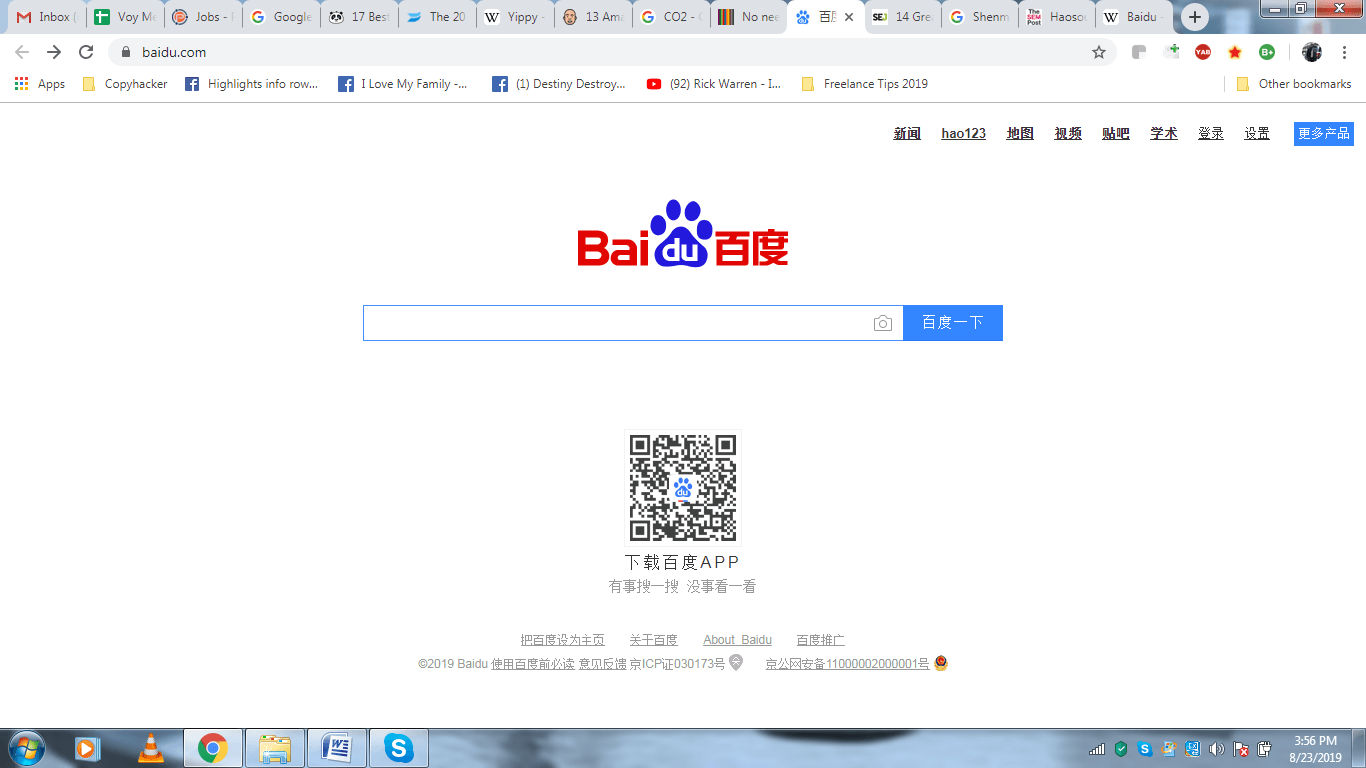Click the 设置 settings link
This screenshot has width=1366, height=768.
tap(1257, 134)
